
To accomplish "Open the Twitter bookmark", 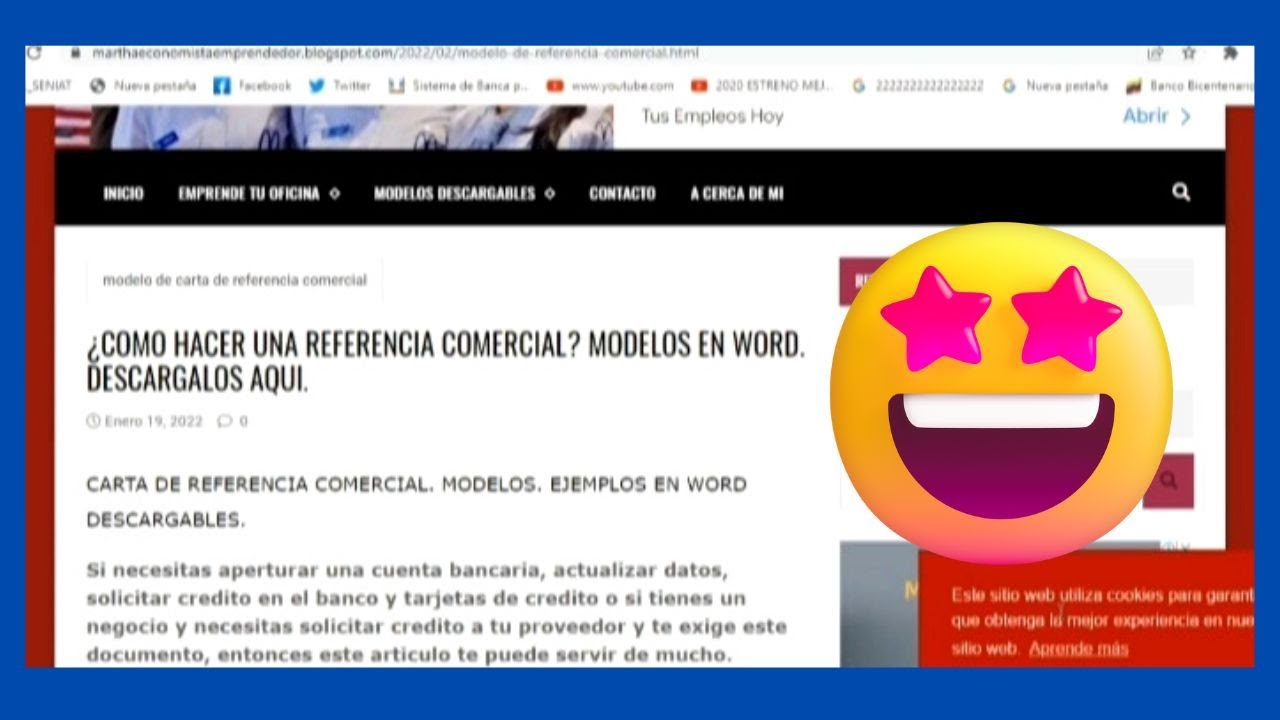I will tap(340, 86).
